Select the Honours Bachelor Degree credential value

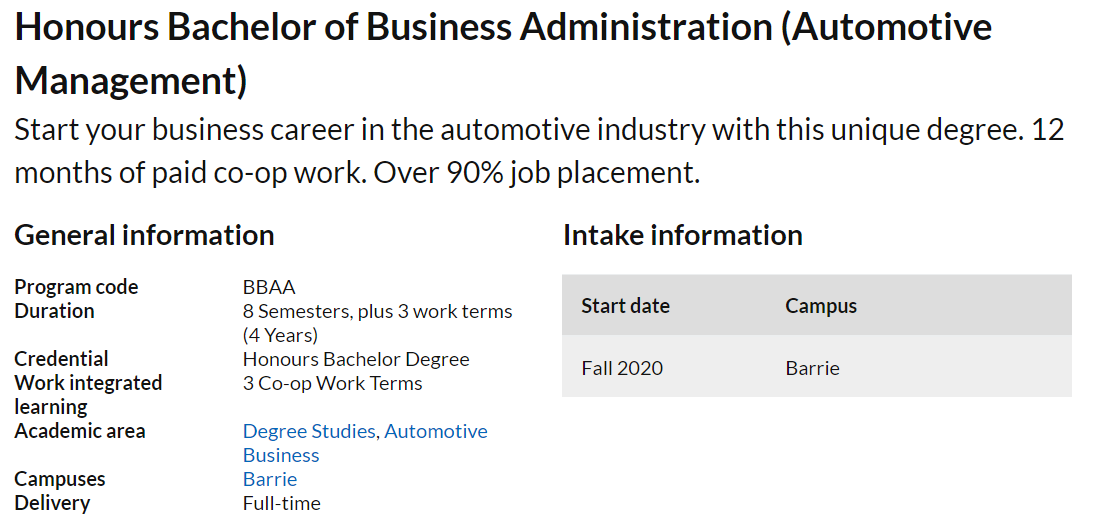click(356, 359)
